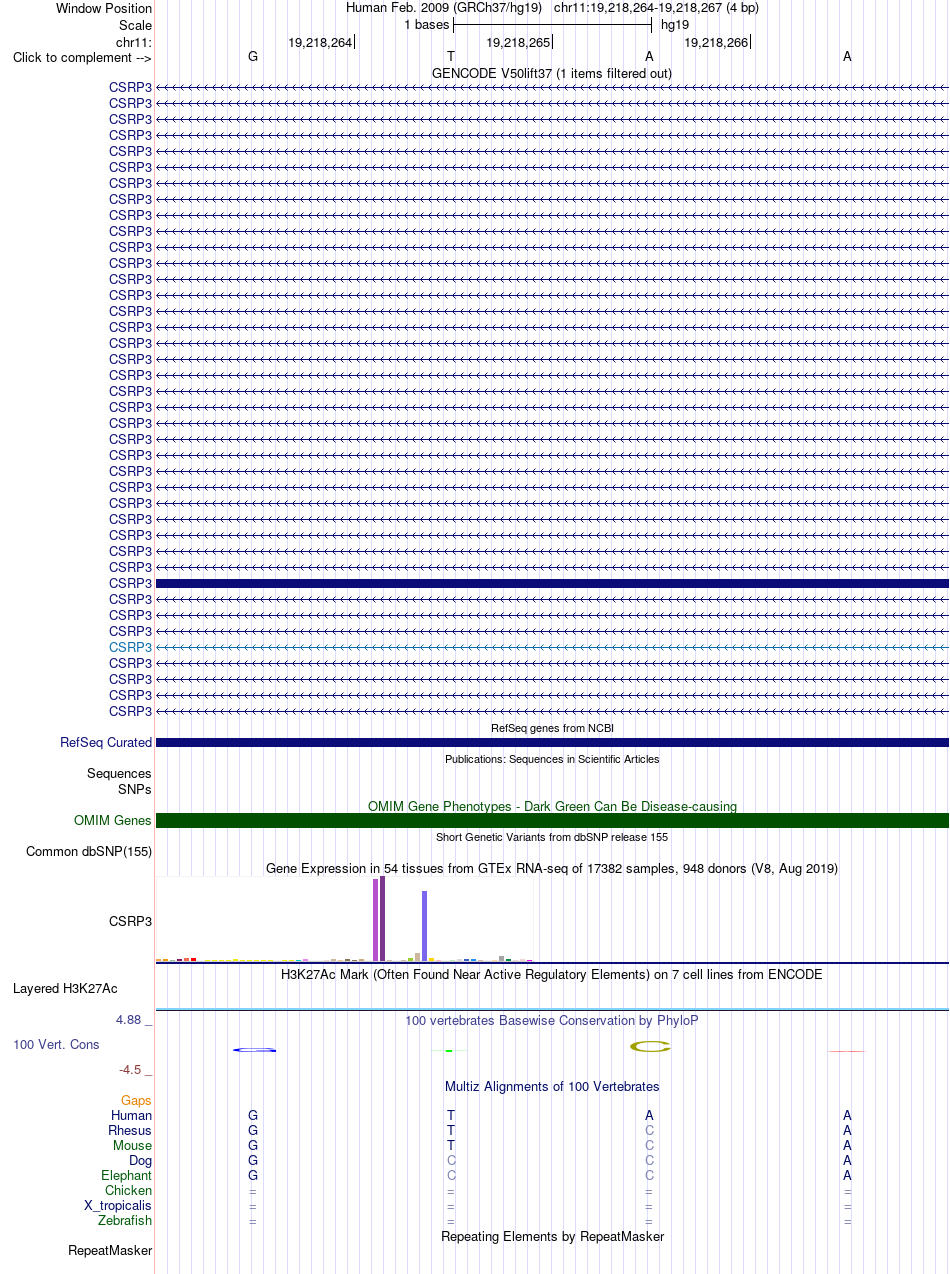Screen dimensions: 950x1274
Task: Click the GENCODE V50lift37 track title
Action: 552,73
